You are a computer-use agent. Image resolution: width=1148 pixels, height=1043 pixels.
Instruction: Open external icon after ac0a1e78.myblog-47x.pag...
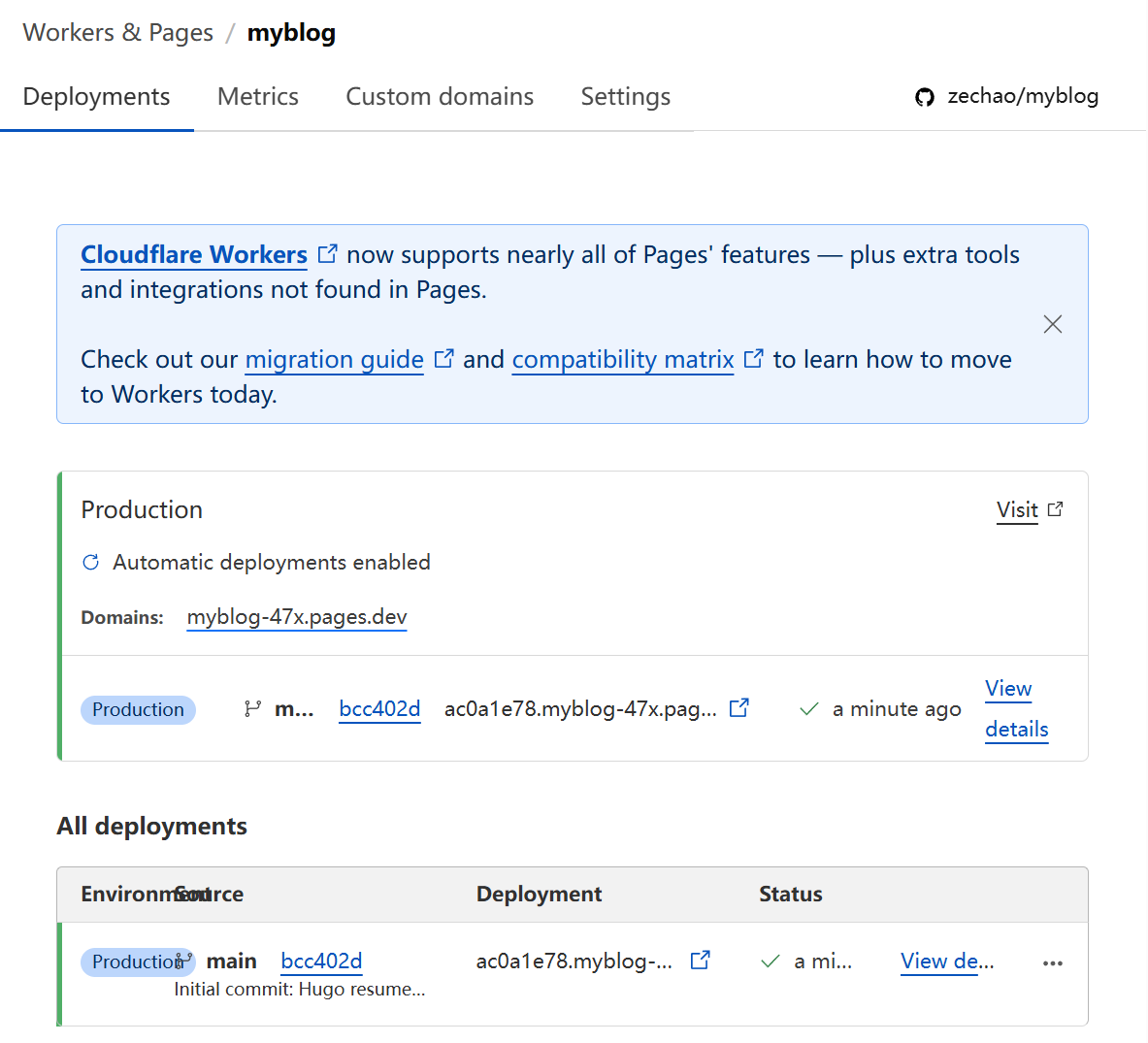pos(738,707)
